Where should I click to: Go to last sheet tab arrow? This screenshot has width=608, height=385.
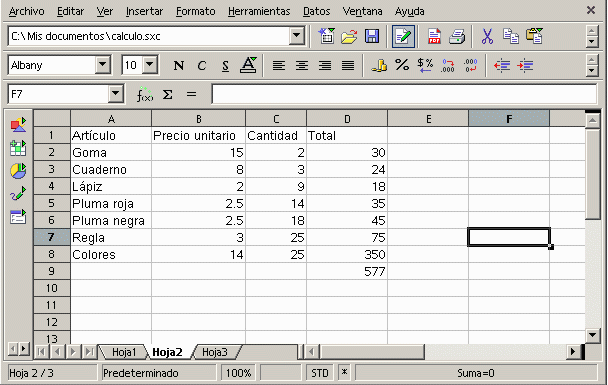coord(89,352)
